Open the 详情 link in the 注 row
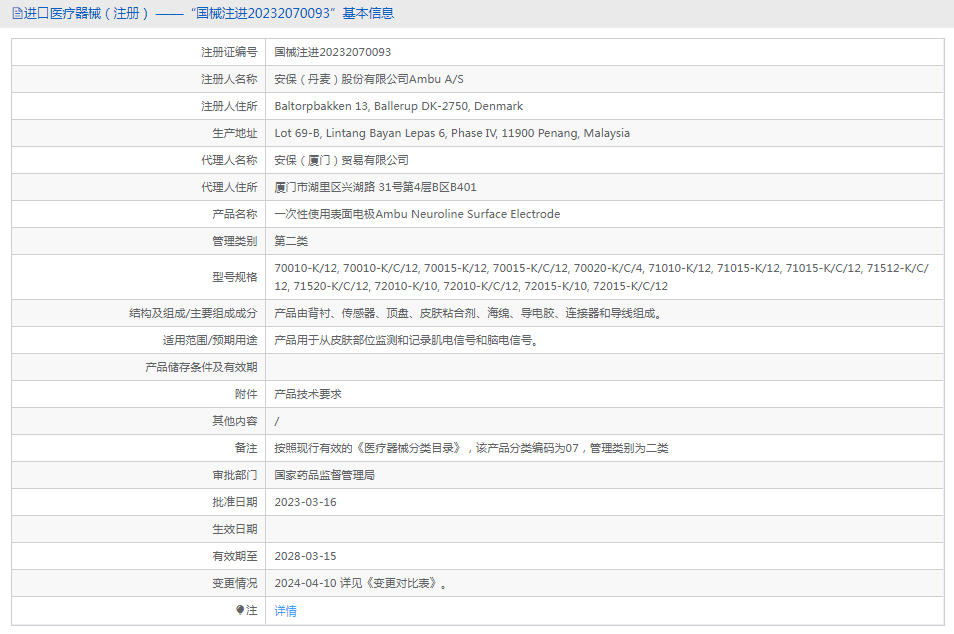 (285, 611)
